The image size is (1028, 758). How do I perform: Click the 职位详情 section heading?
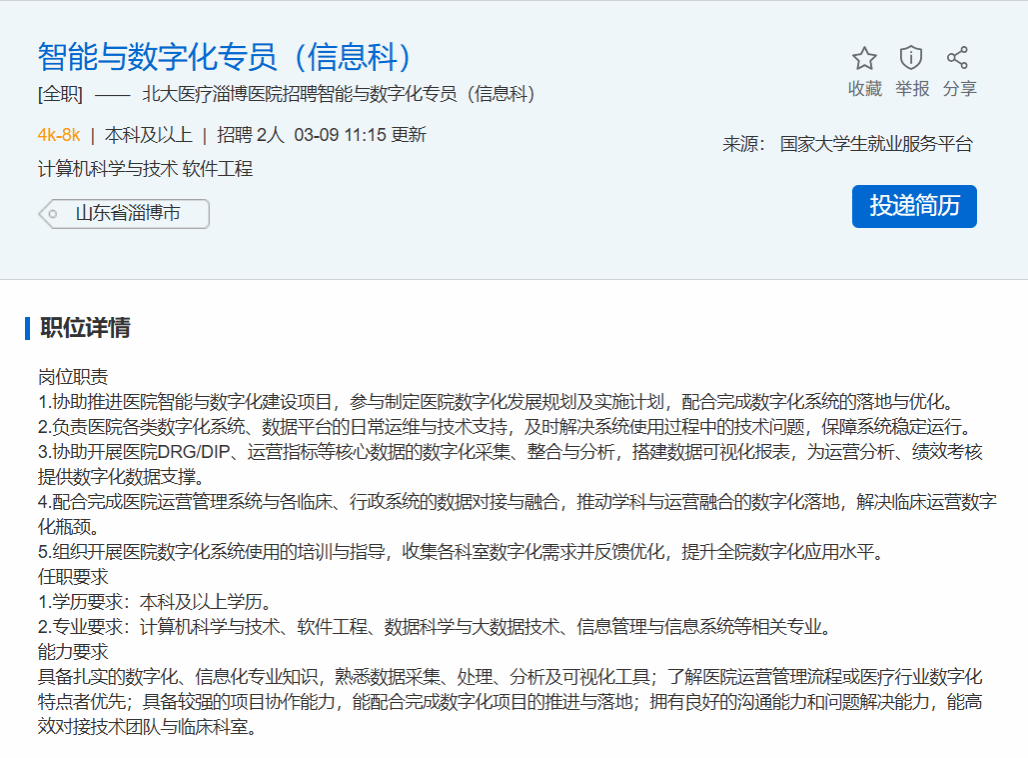point(85,328)
